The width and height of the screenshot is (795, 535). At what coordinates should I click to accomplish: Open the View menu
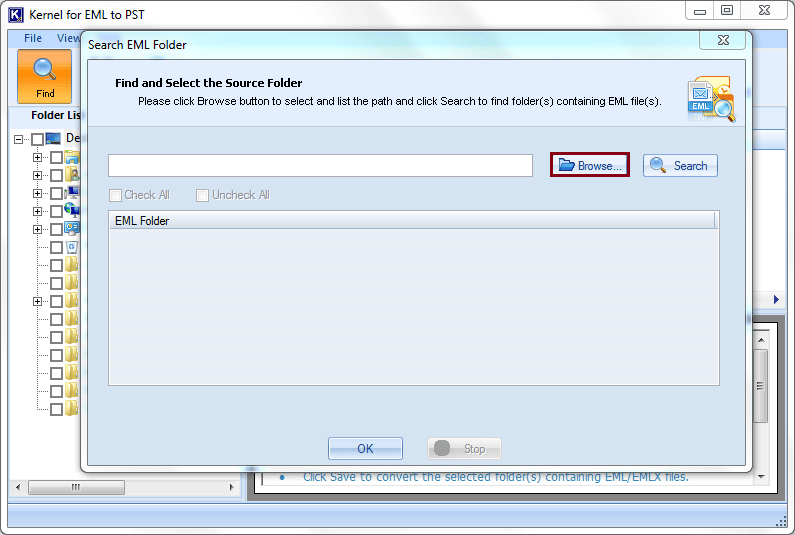click(x=68, y=38)
